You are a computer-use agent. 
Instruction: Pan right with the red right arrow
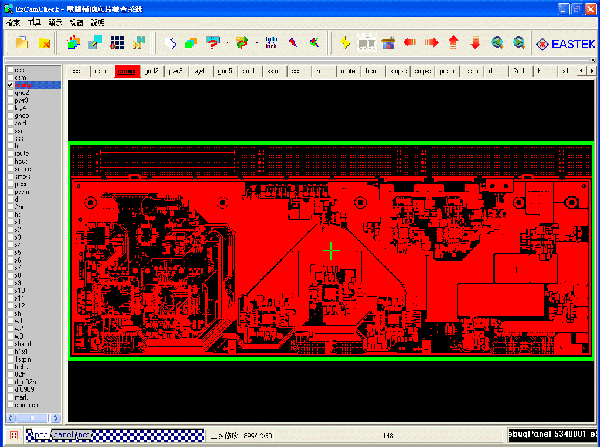click(432, 42)
